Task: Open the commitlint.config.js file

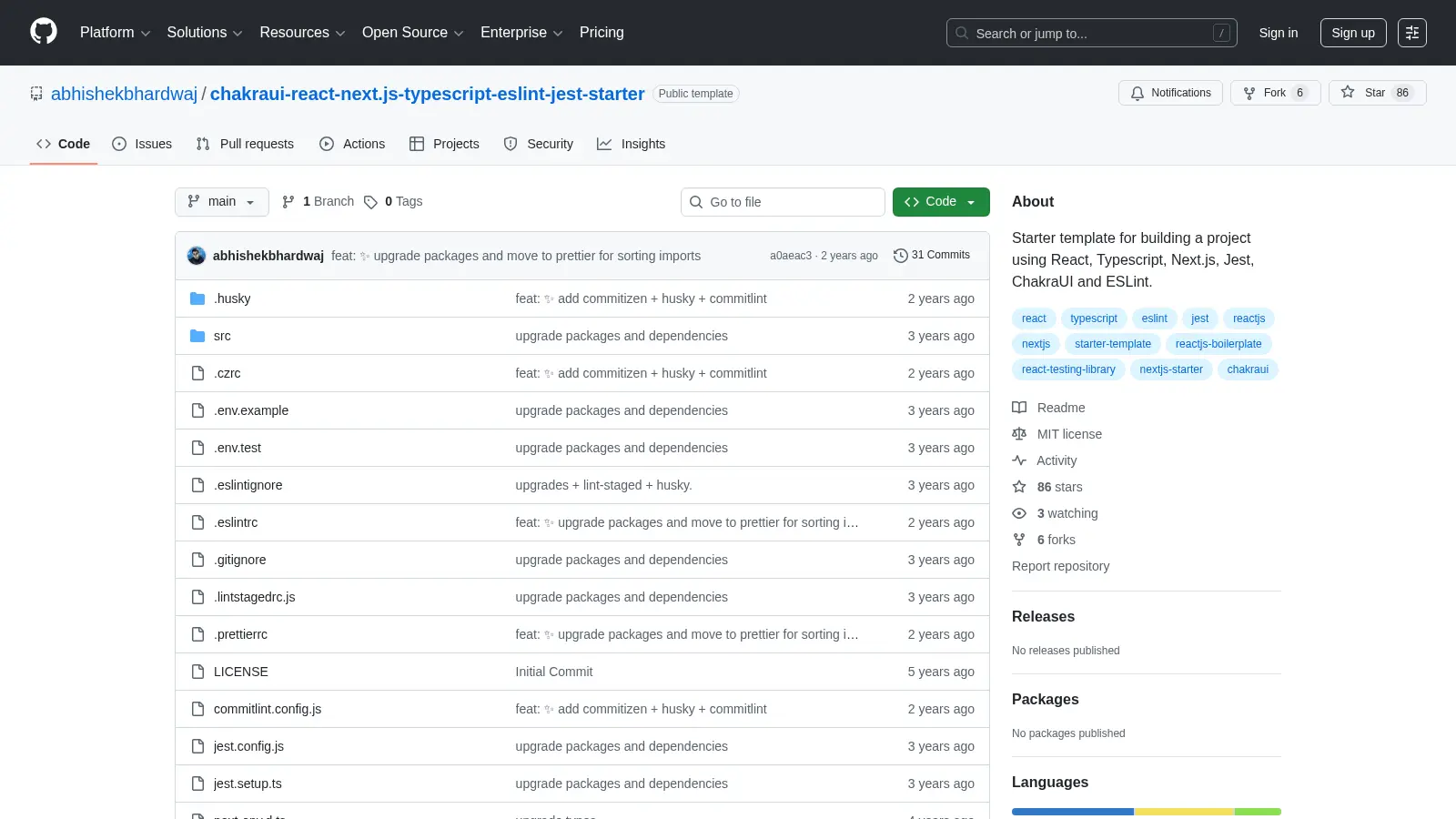Action: pos(268,709)
